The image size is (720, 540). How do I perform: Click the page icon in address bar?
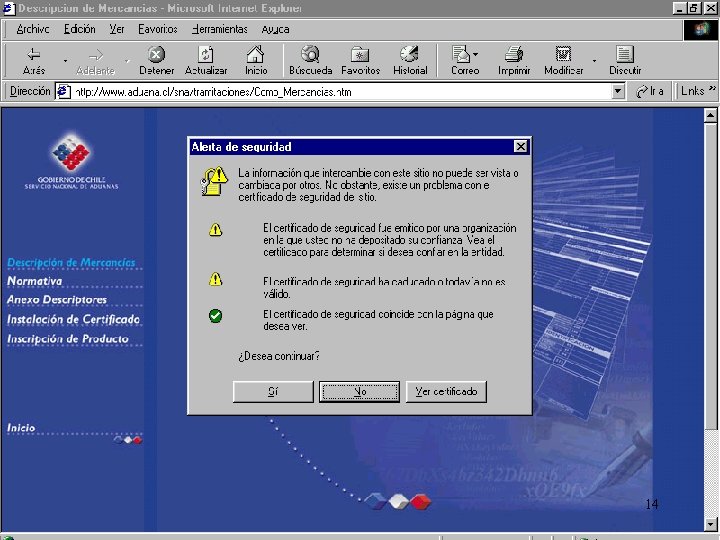tap(63, 91)
